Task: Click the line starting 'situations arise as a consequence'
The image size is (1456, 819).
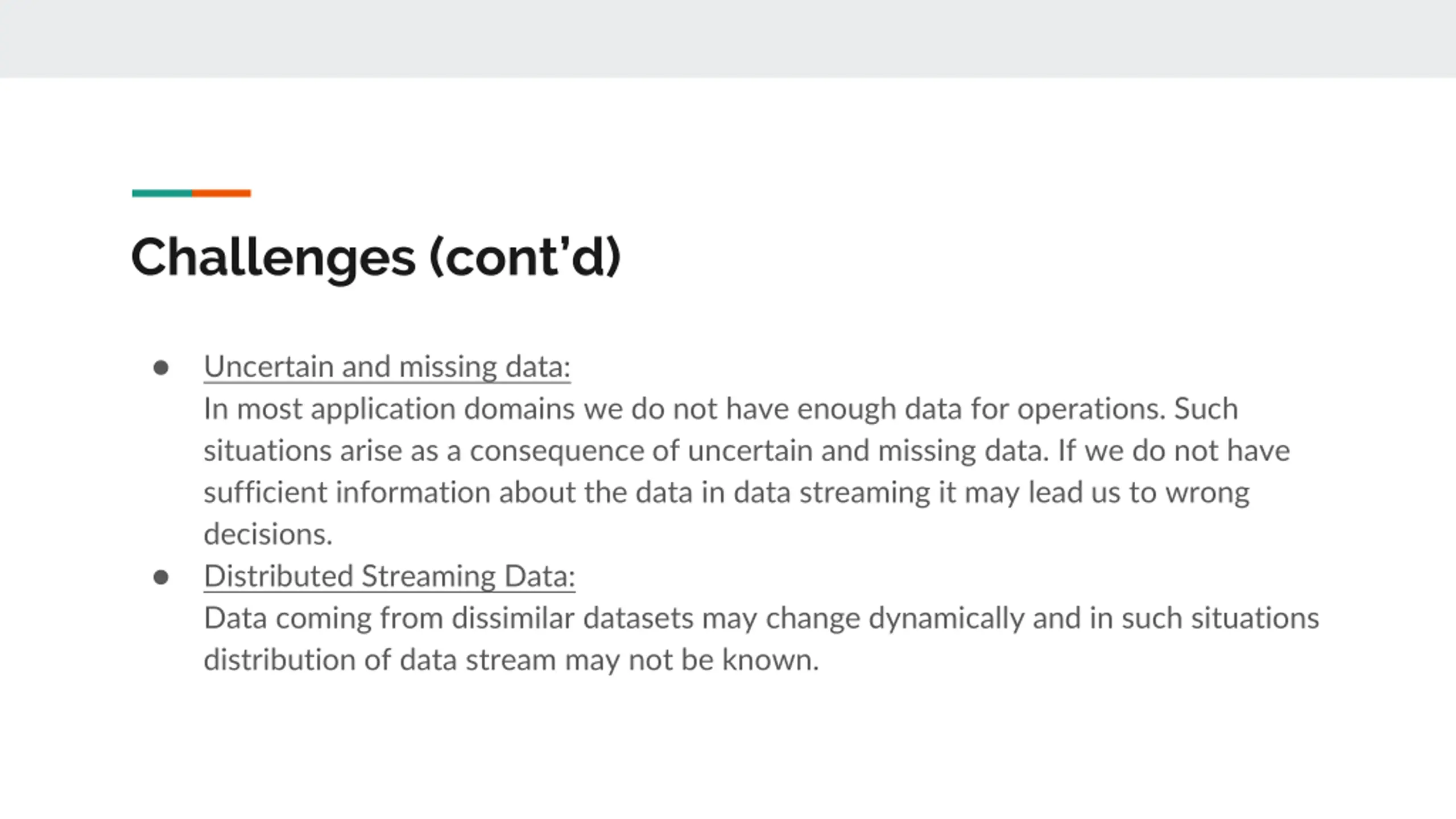Action: 747,451
